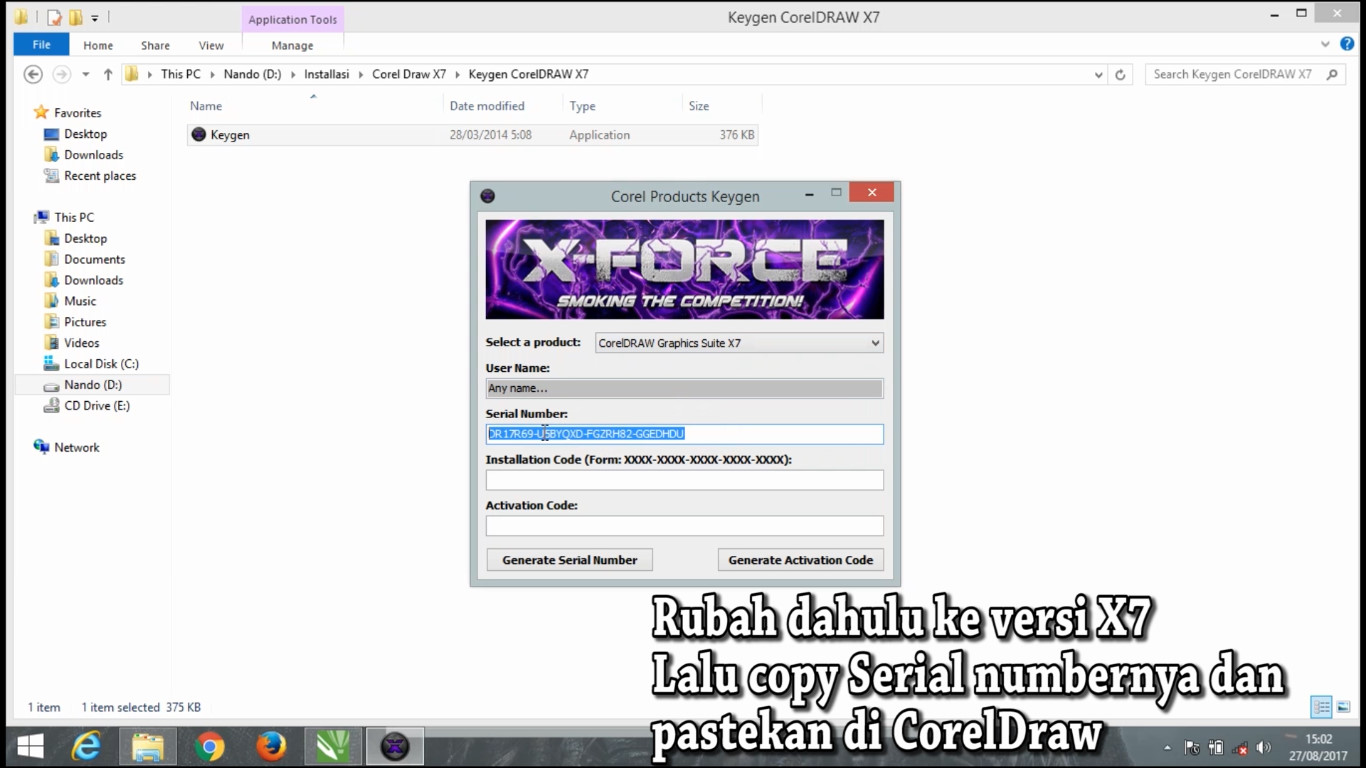Open Local Disk (C:) drive

pyautogui.click(x=101, y=365)
